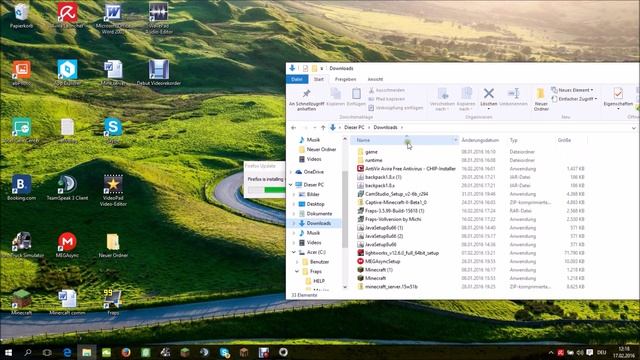Select the game folder

[371, 152]
